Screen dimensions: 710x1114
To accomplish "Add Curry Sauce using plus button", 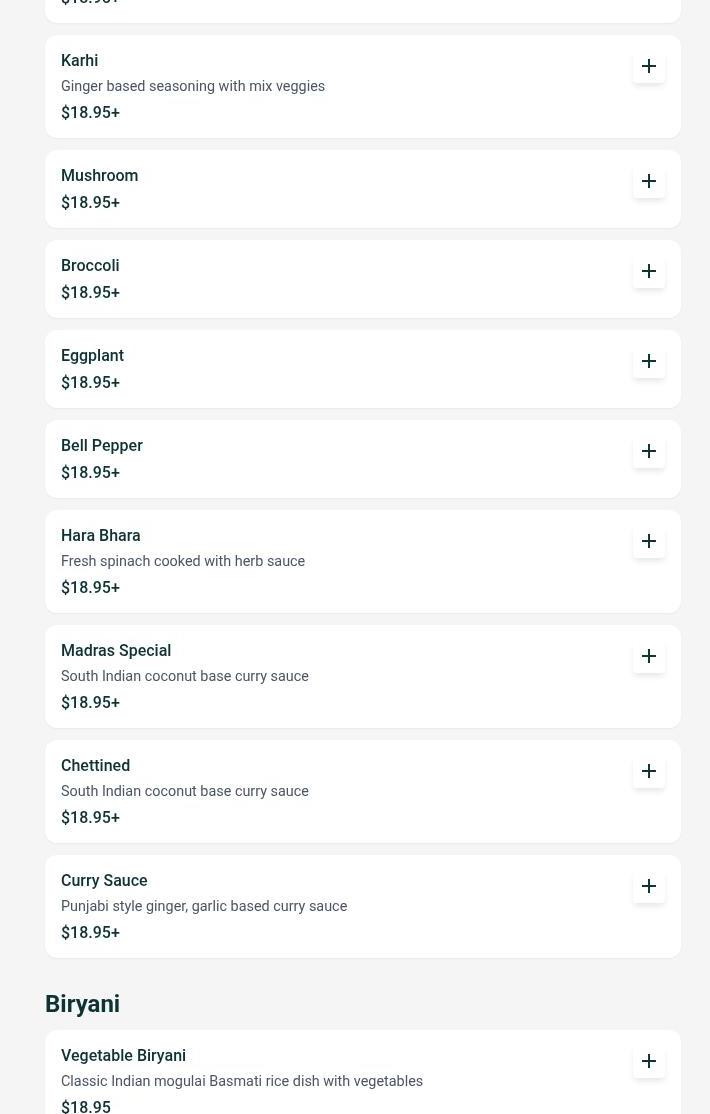I will [648, 886].
